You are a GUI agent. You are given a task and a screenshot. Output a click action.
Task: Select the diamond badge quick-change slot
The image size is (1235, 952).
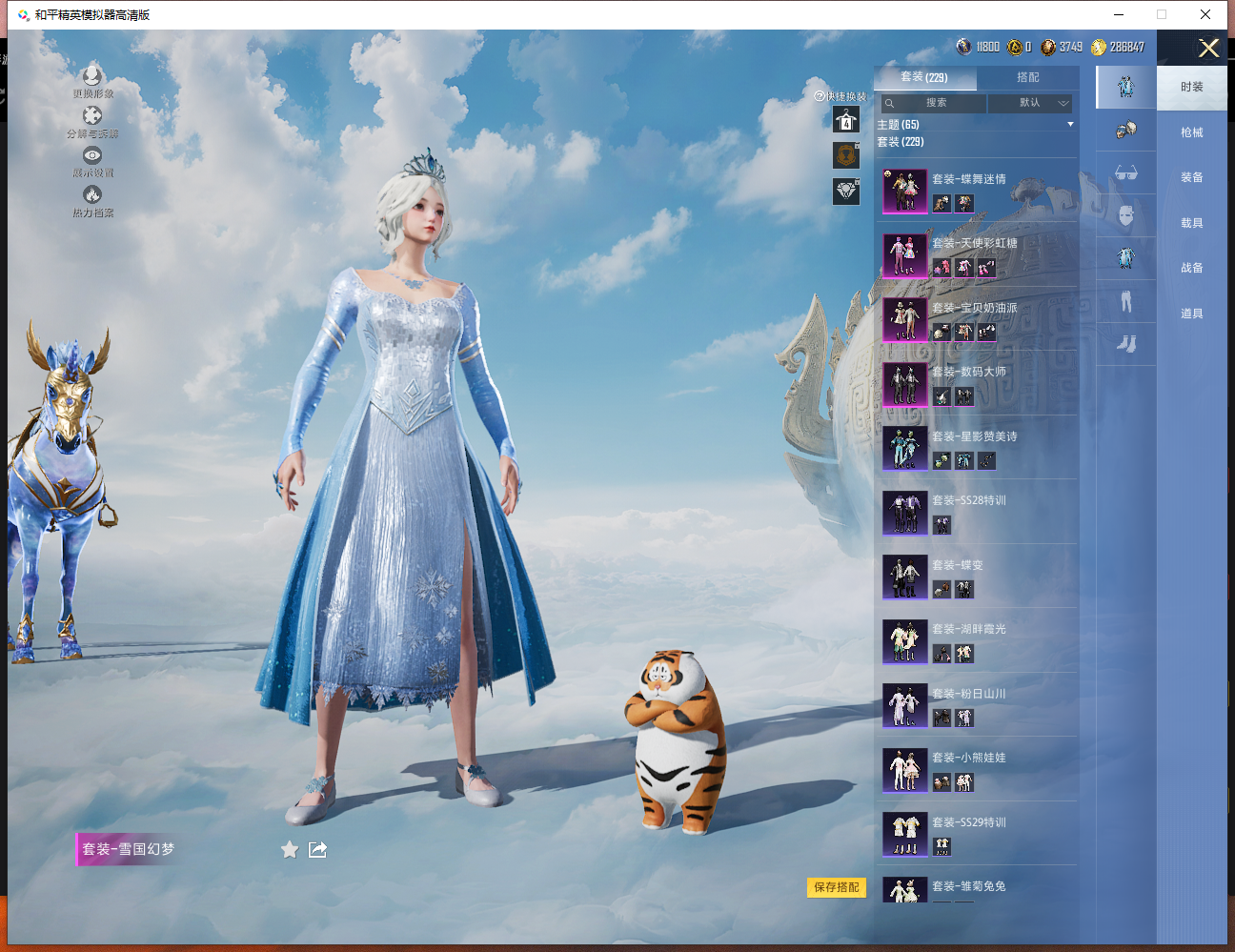tap(846, 191)
